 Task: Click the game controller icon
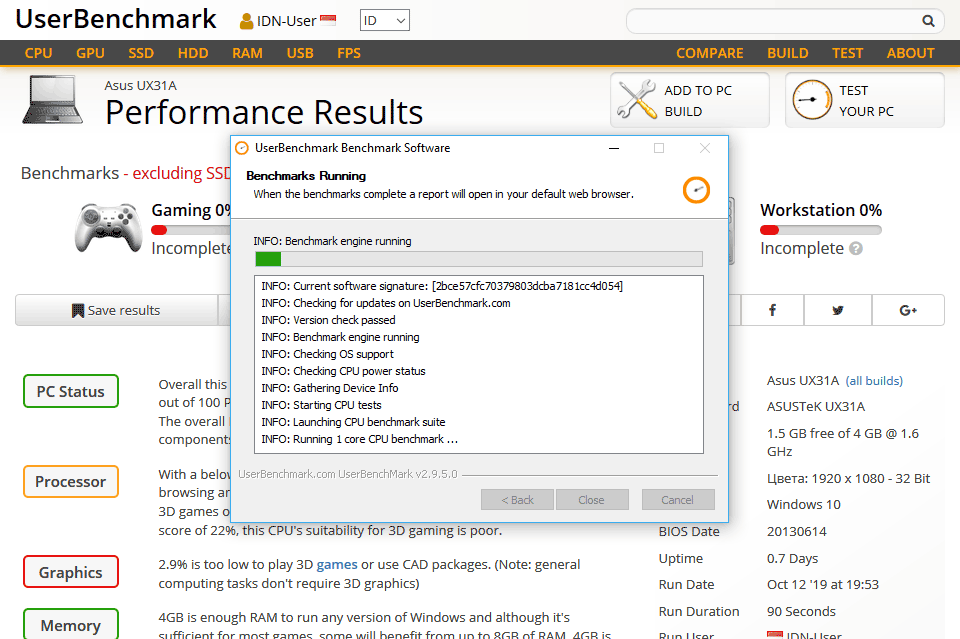click(x=108, y=228)
